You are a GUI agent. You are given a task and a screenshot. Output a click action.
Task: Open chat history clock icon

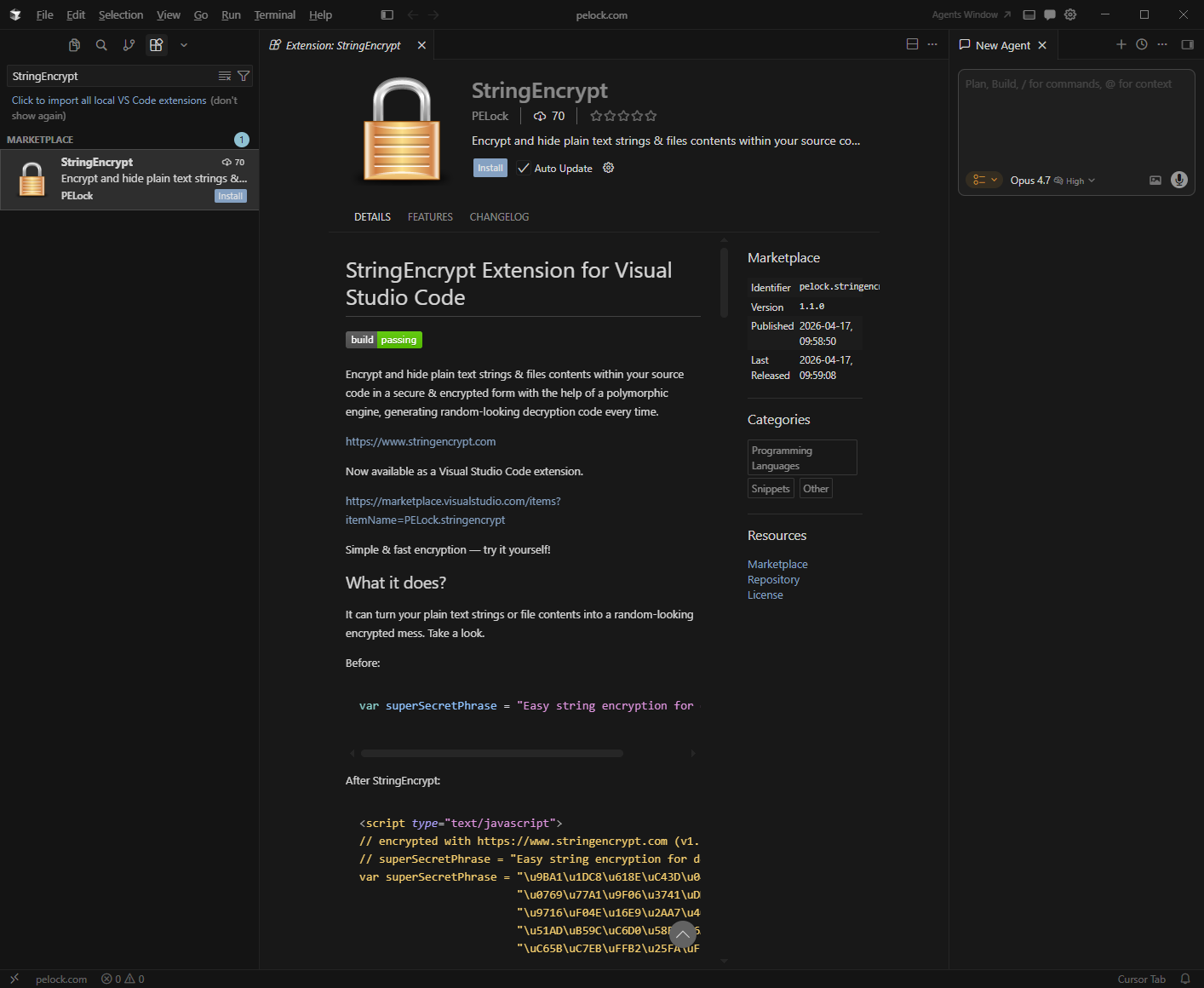coord(1142,44)
